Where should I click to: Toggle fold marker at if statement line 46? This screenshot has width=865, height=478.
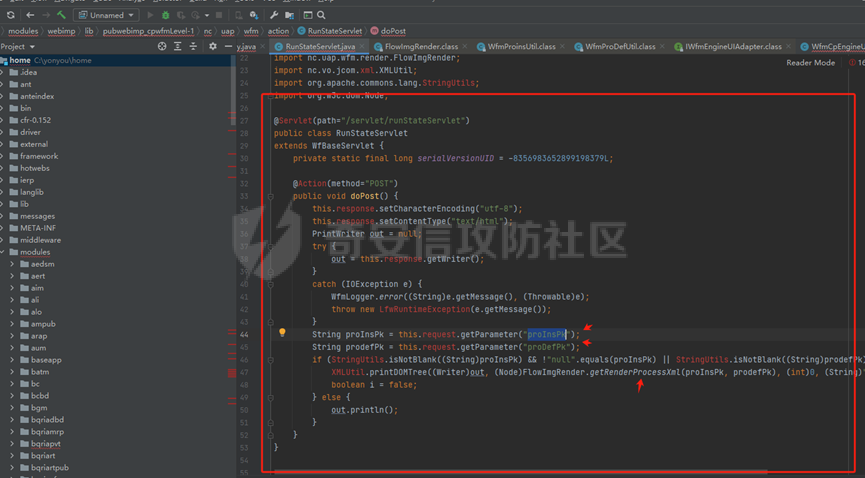pos(270,360)
